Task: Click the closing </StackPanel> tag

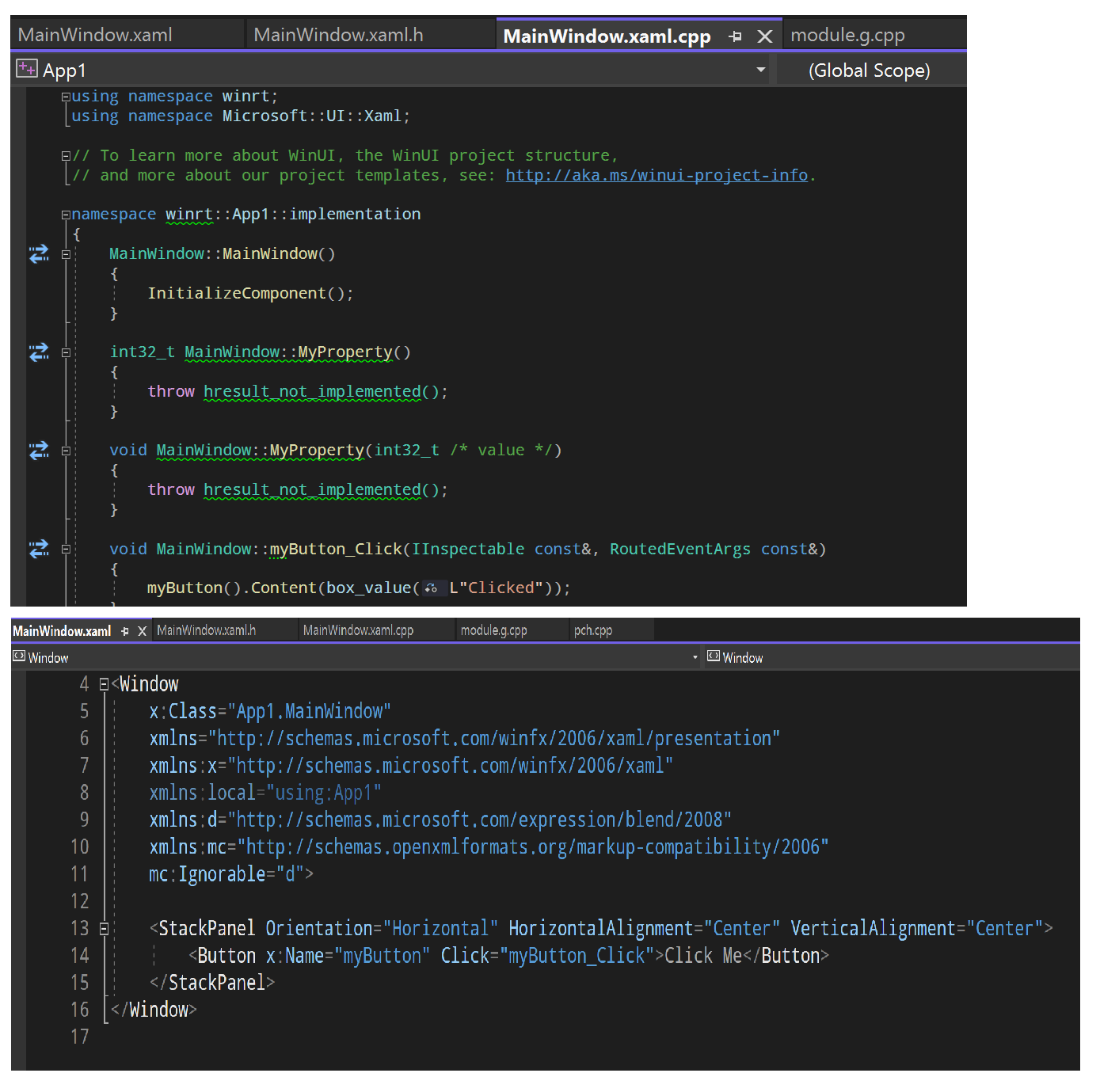Action: [x=212, y=983]
